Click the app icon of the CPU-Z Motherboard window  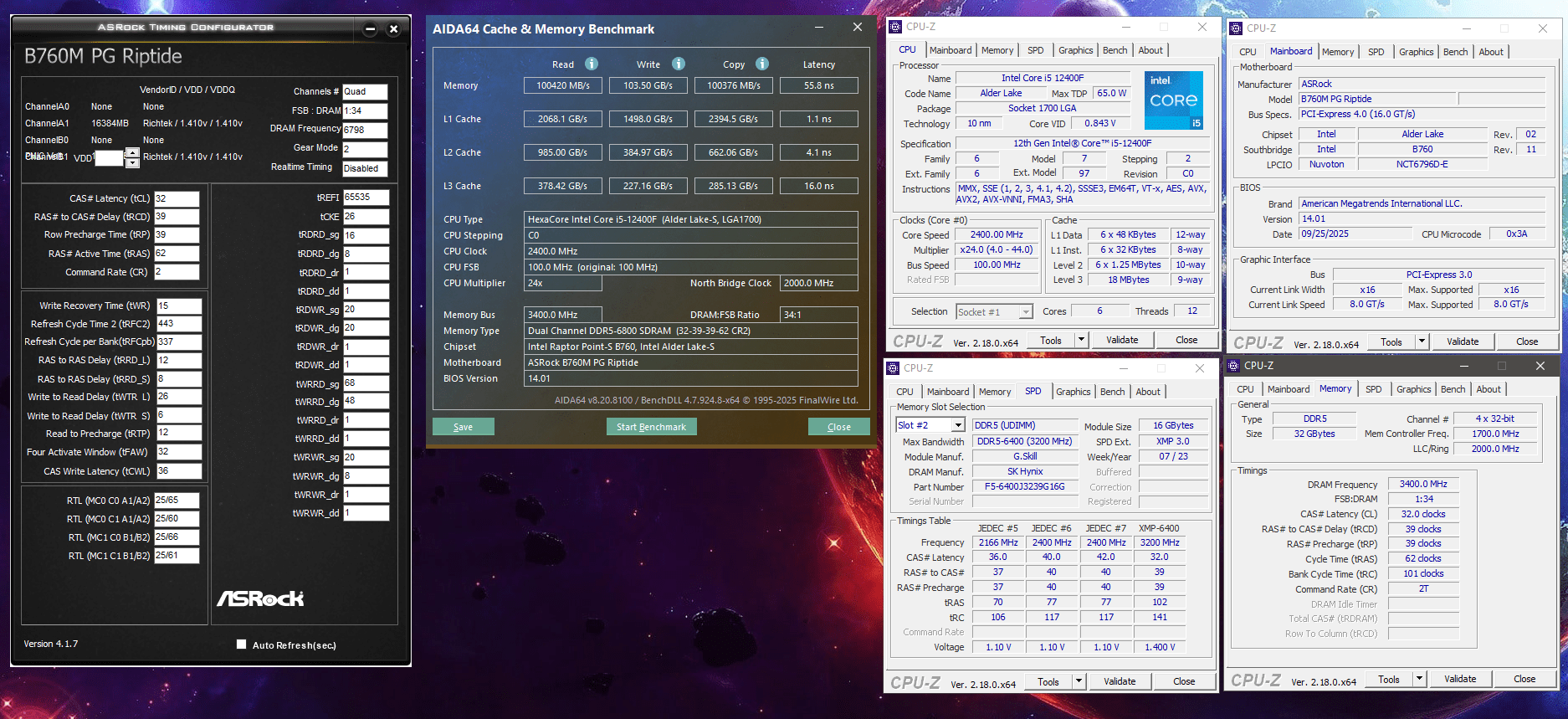click(x=1236, y=28)
